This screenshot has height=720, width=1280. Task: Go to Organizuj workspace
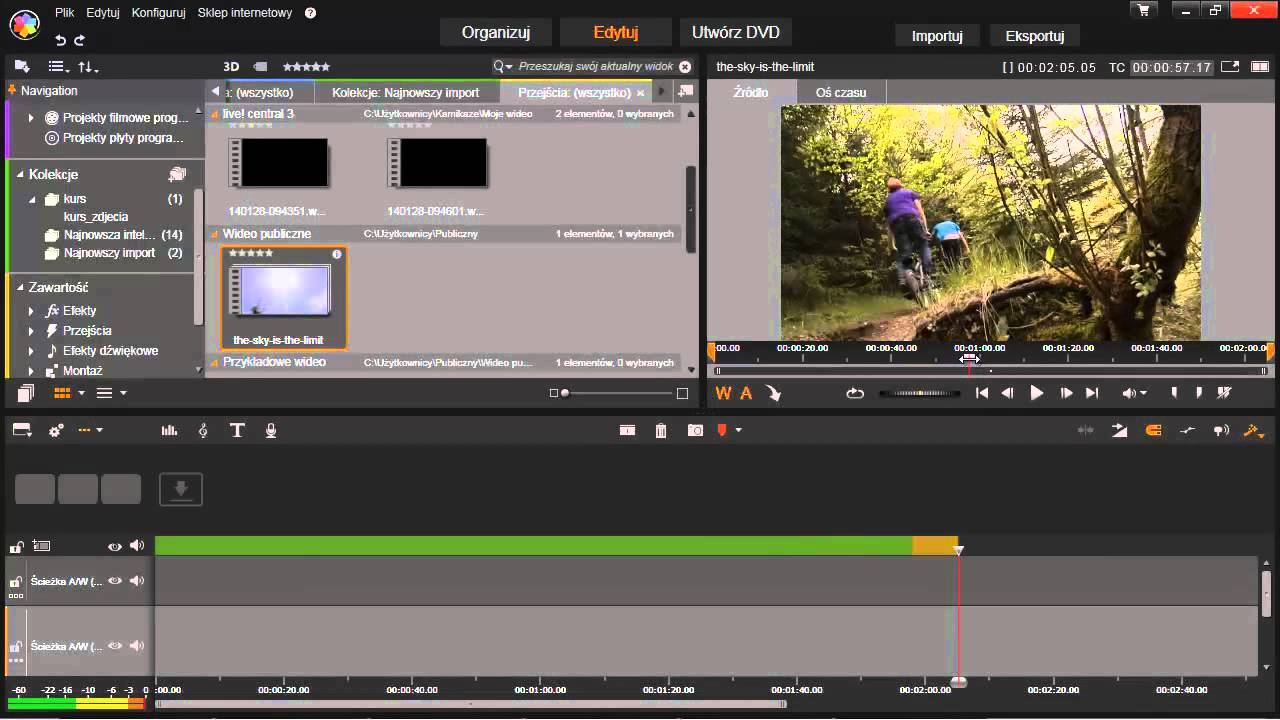(x=495, y=32)
